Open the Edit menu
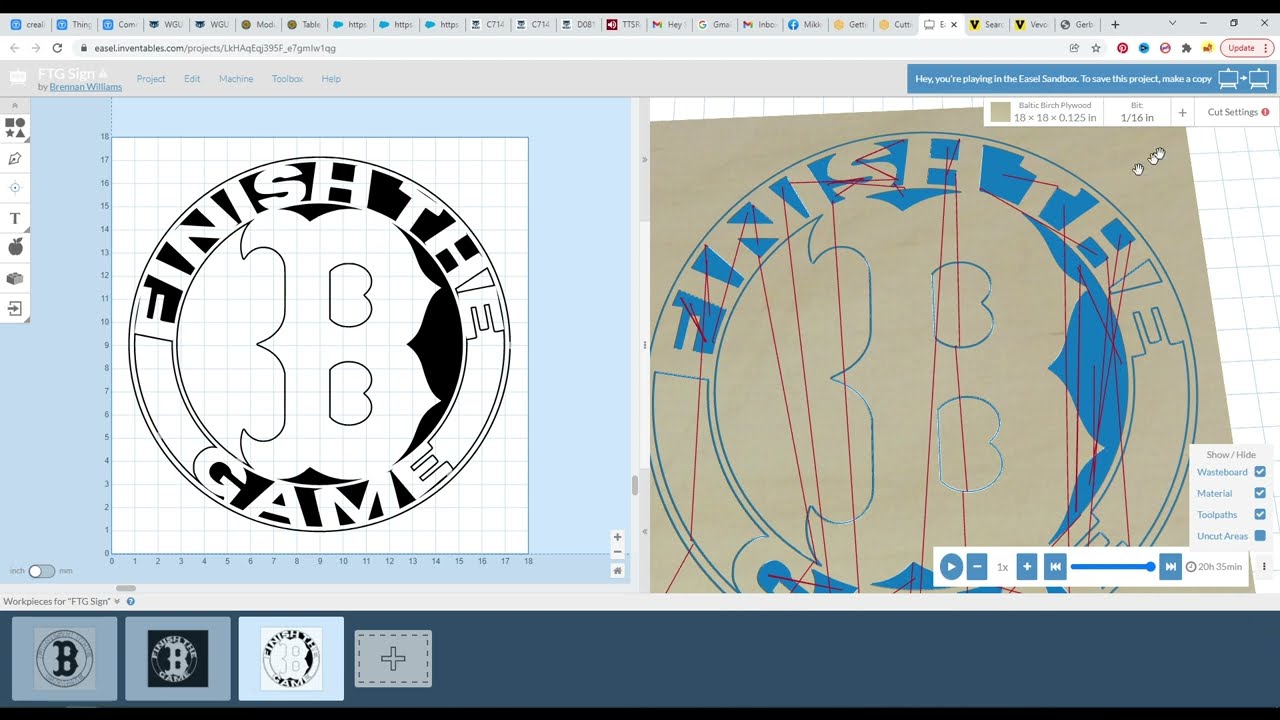The height and width of the screenshot is (720, 1280). click(192, 79)
